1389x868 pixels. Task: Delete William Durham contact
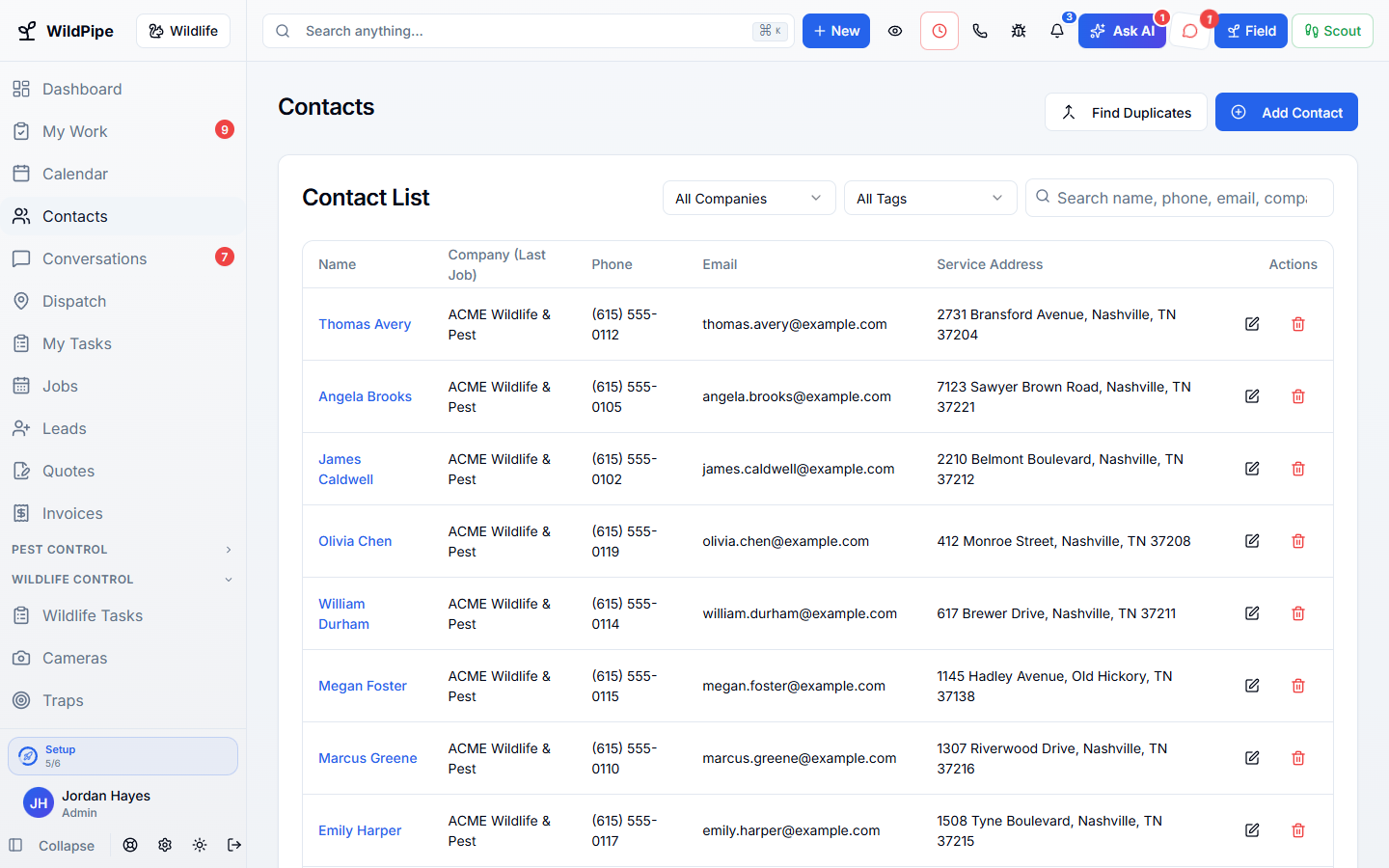click(1298, 613)
